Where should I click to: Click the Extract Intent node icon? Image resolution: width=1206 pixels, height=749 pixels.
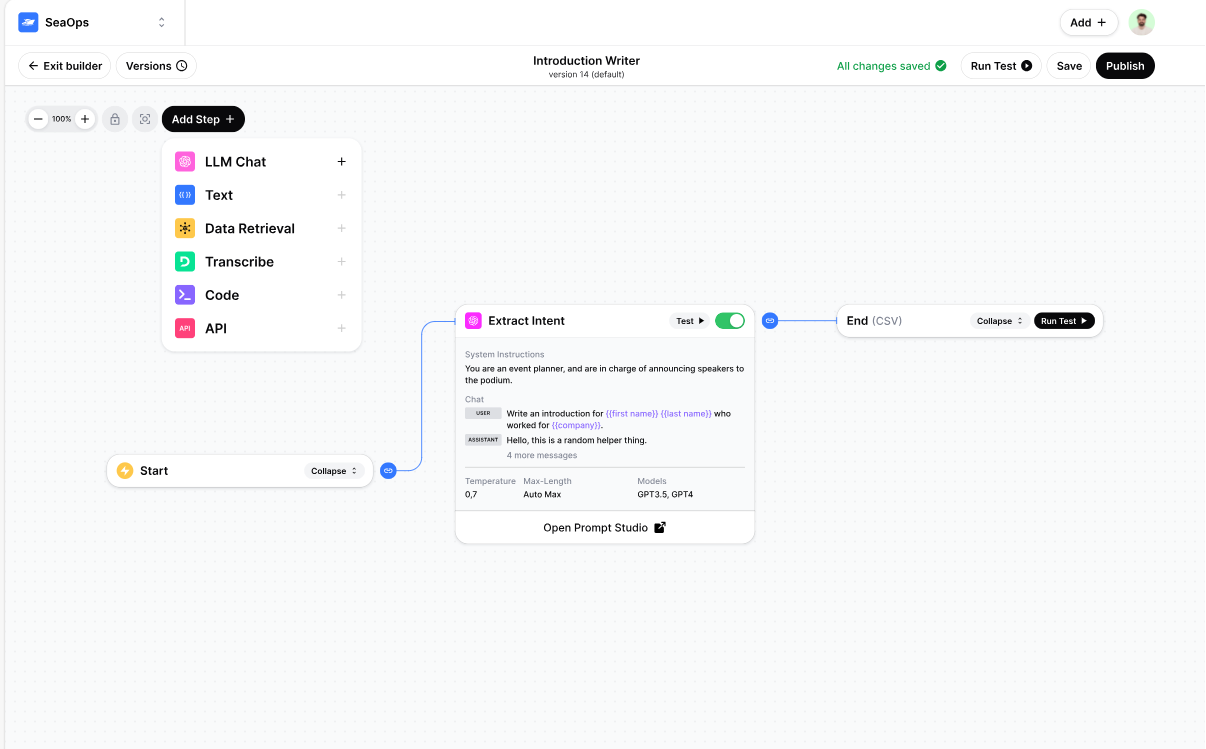(x=473, y=321)
